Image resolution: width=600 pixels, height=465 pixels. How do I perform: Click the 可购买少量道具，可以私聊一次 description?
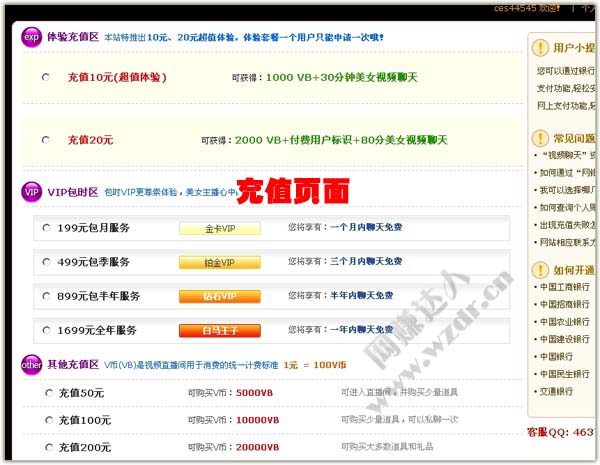click(399, 420)
